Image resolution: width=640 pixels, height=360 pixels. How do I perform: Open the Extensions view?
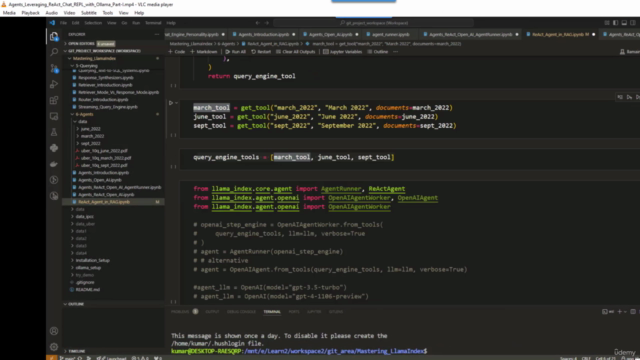54,100
